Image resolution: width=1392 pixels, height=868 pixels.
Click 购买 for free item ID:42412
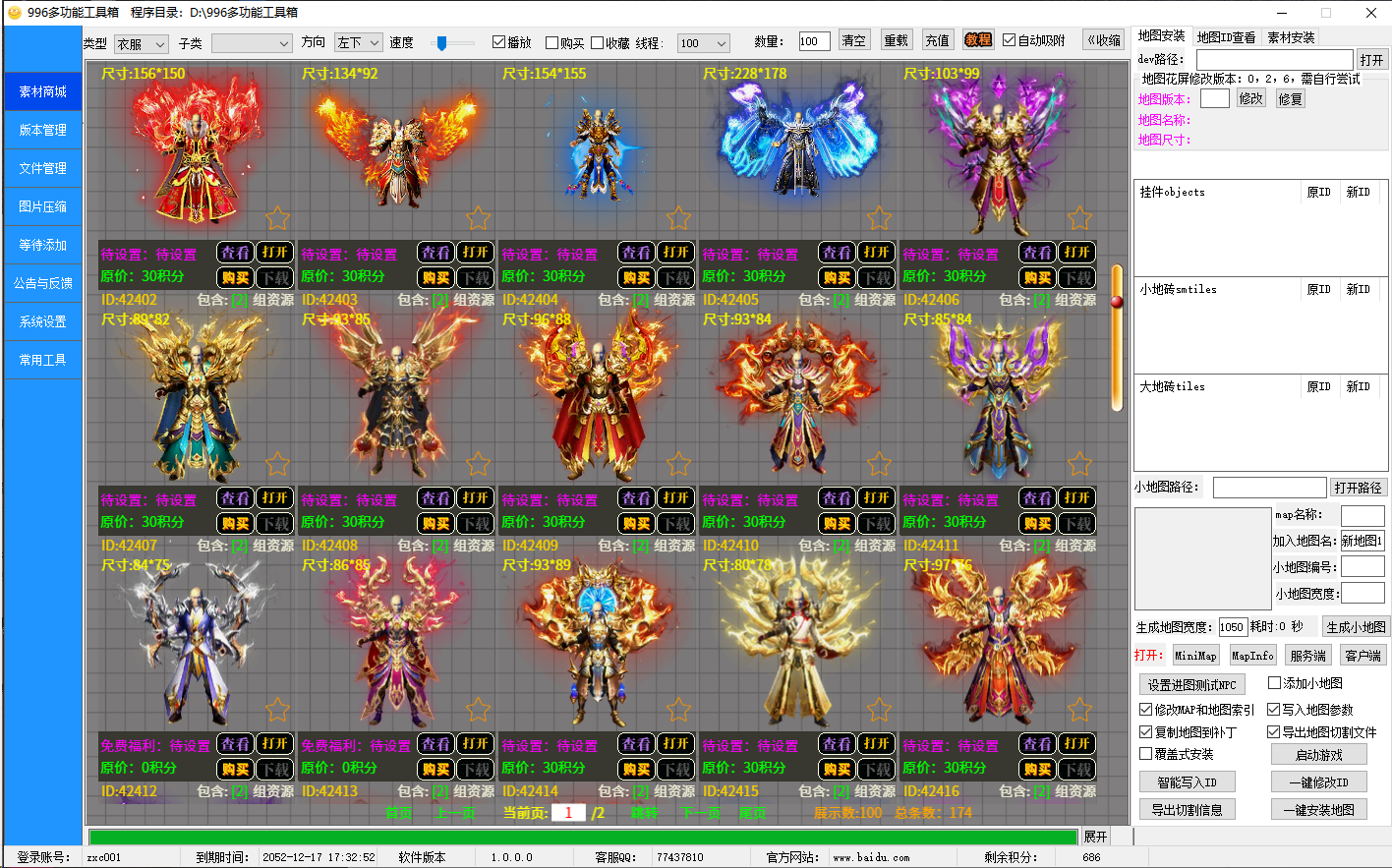pyautogui.click(x=236, y=770)
